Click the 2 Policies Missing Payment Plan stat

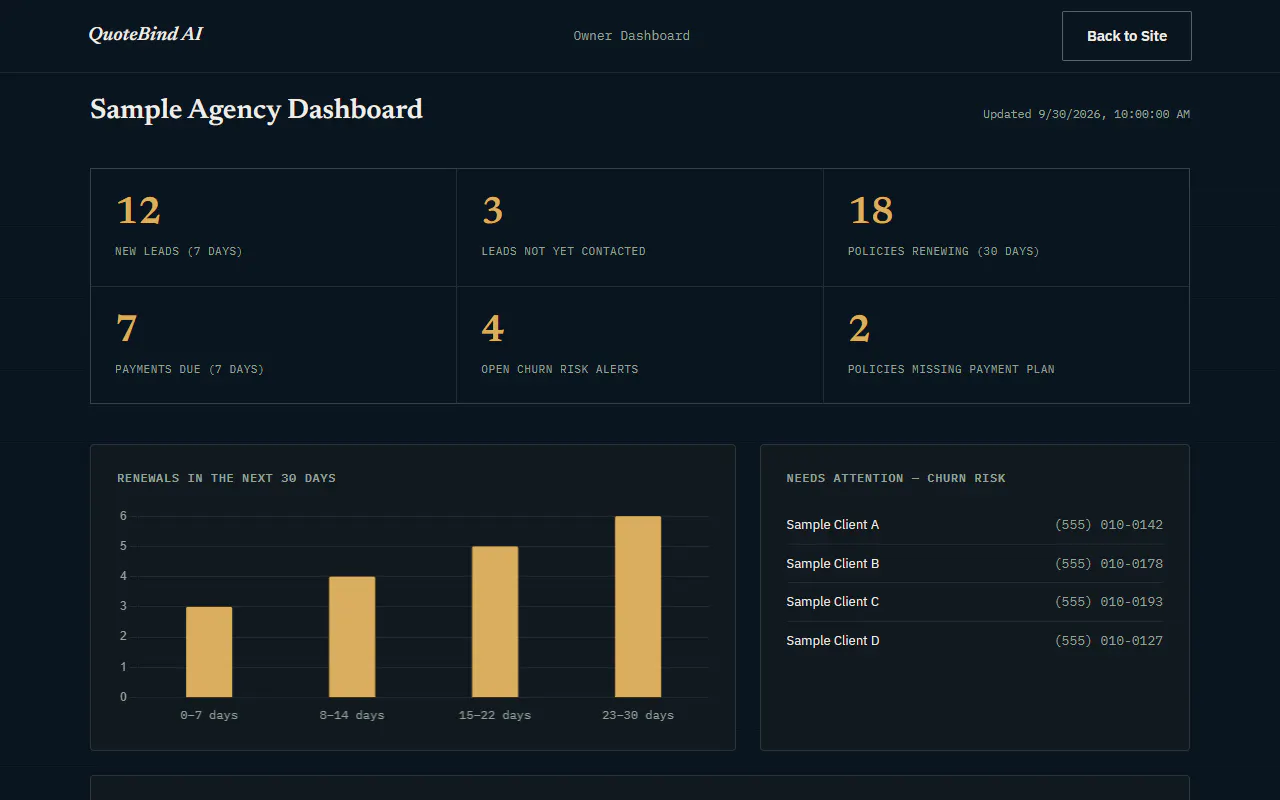click(x=1006, y=345)
